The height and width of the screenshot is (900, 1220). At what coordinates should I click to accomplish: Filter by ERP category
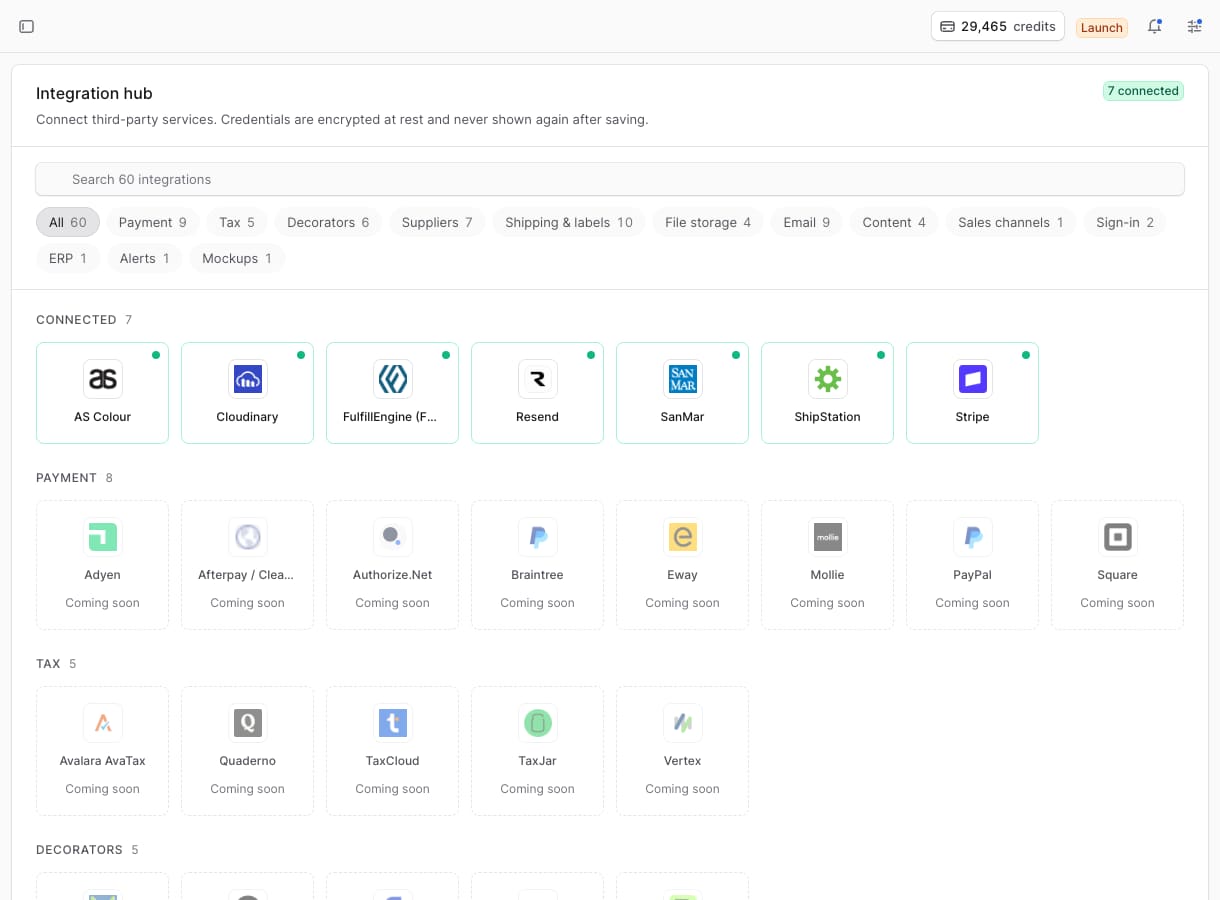[x=68, y=258]
